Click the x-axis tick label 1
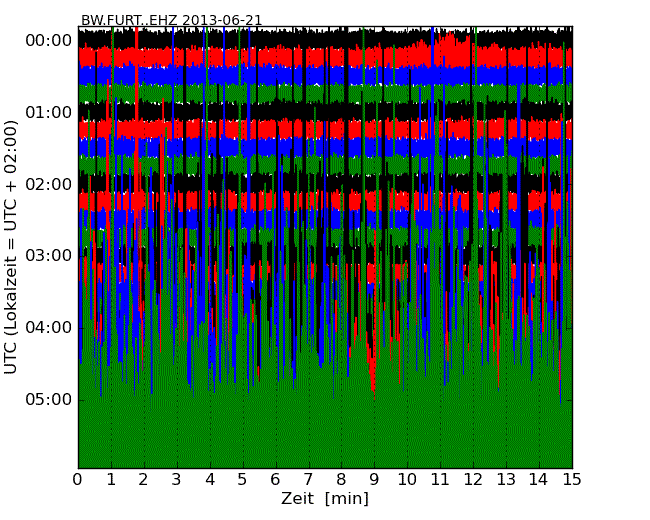The image size is (650, 520). (111, 480)
